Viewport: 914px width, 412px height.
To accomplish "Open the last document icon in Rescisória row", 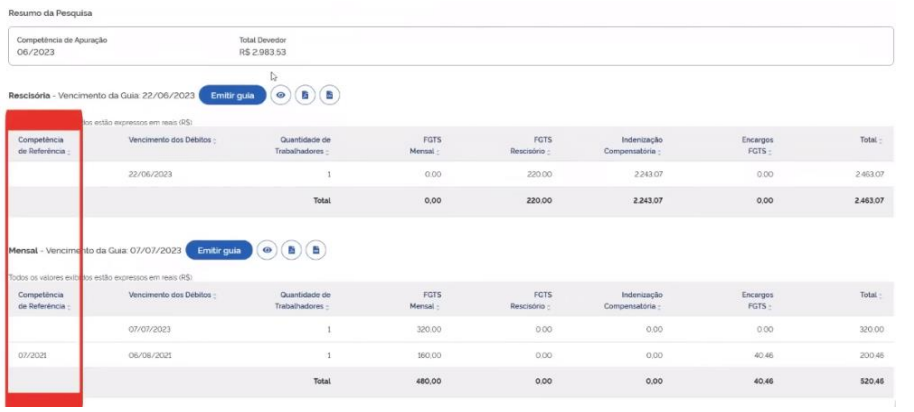I will 329,96.
